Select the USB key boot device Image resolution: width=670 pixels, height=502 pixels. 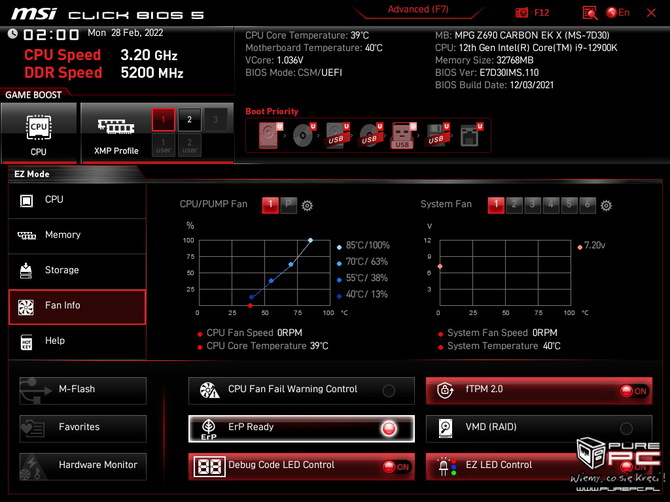403,135
